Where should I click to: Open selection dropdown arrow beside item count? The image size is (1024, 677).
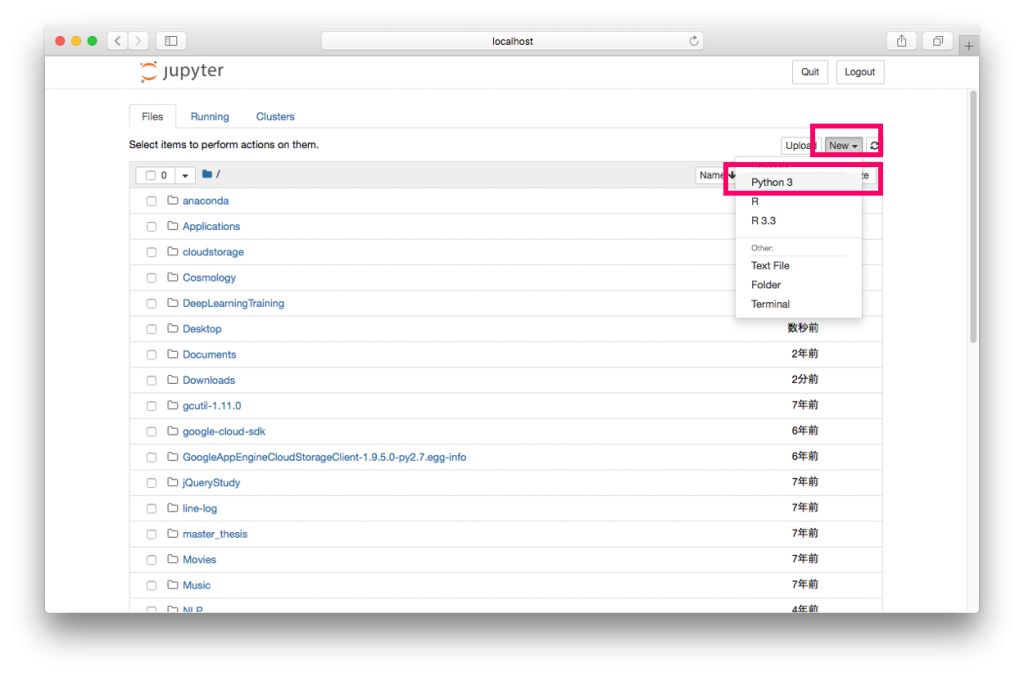(x=185, y=175)
